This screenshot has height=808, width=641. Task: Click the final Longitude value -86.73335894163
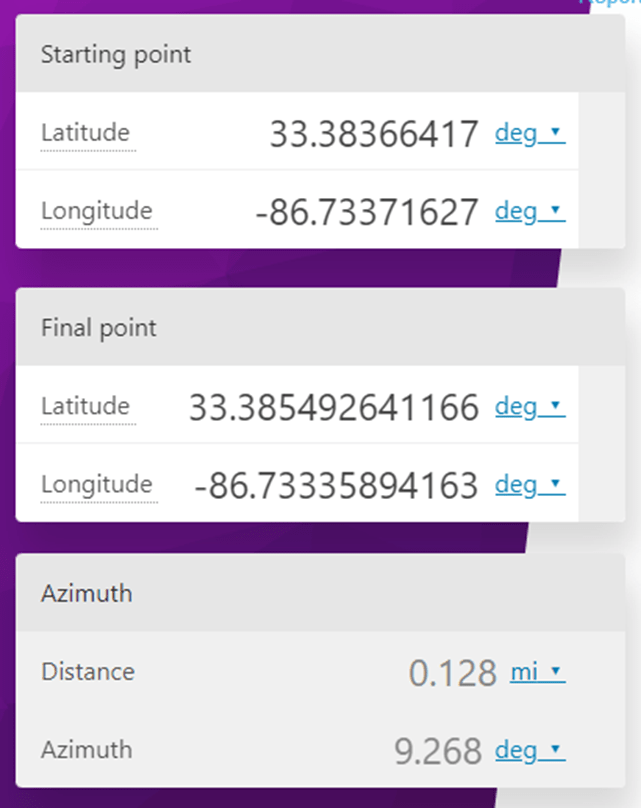[x=337, y=485]
